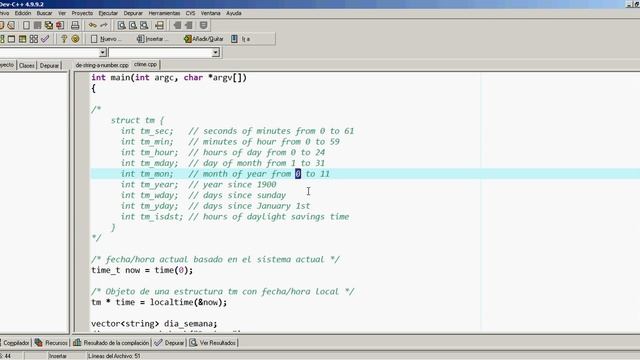Switch to the de-string-a-number.cpp file tab

(x=102, y=65)
